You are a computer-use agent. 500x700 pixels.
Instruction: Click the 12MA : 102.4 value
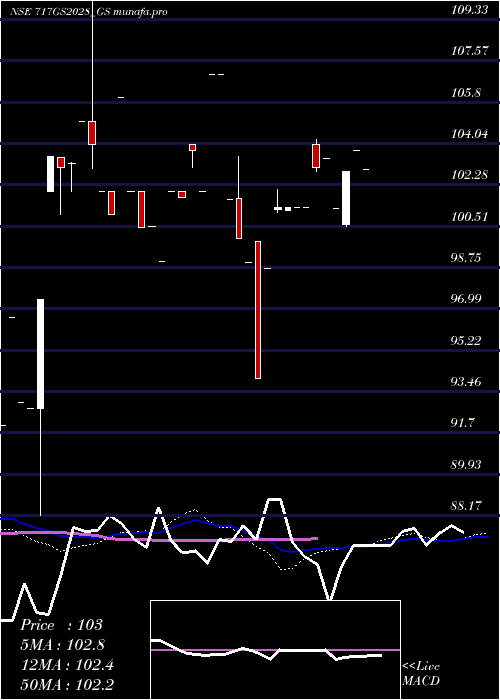[x=67, y=665]
